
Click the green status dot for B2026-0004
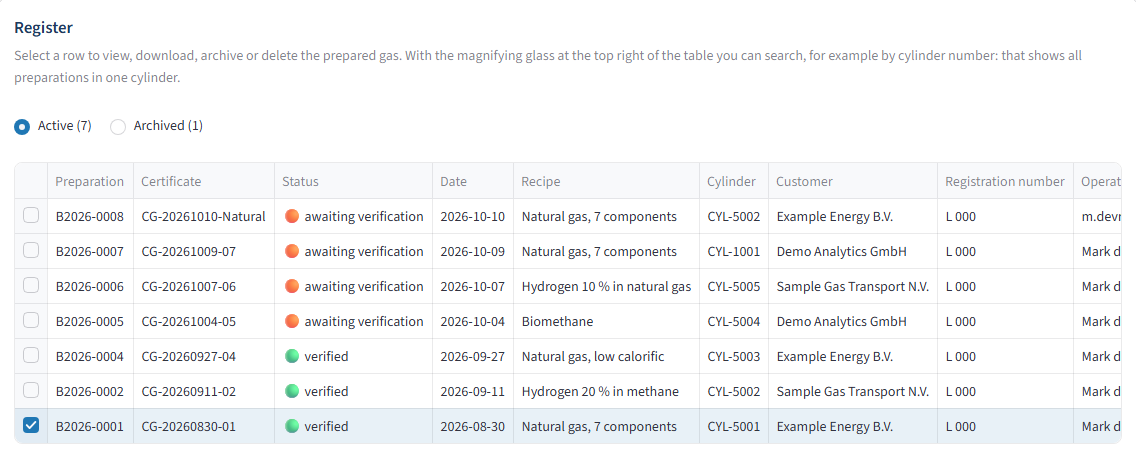[x=292, y=356]
